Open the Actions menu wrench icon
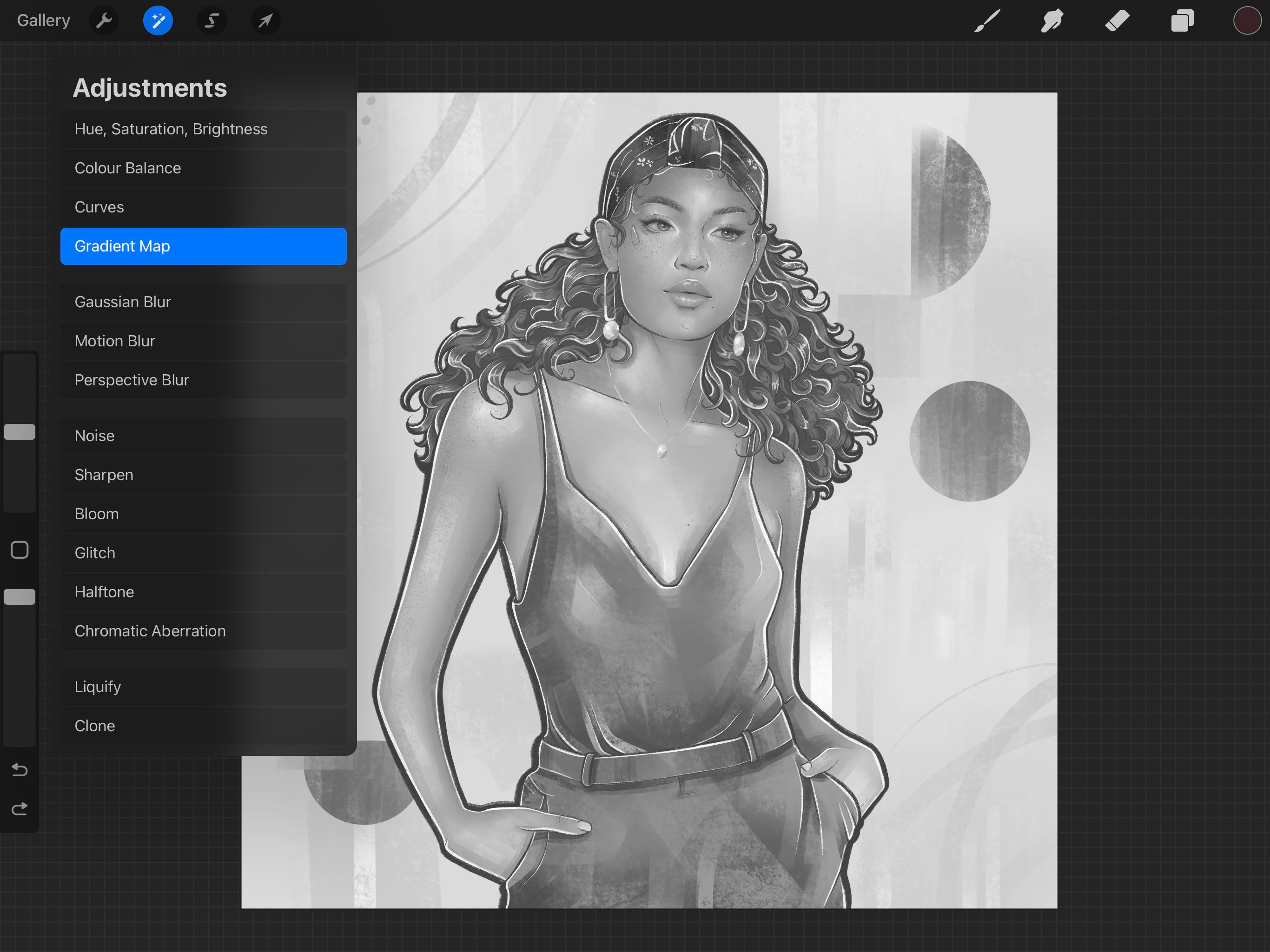Screen dimensions: 1270x952 coord(105,20)
